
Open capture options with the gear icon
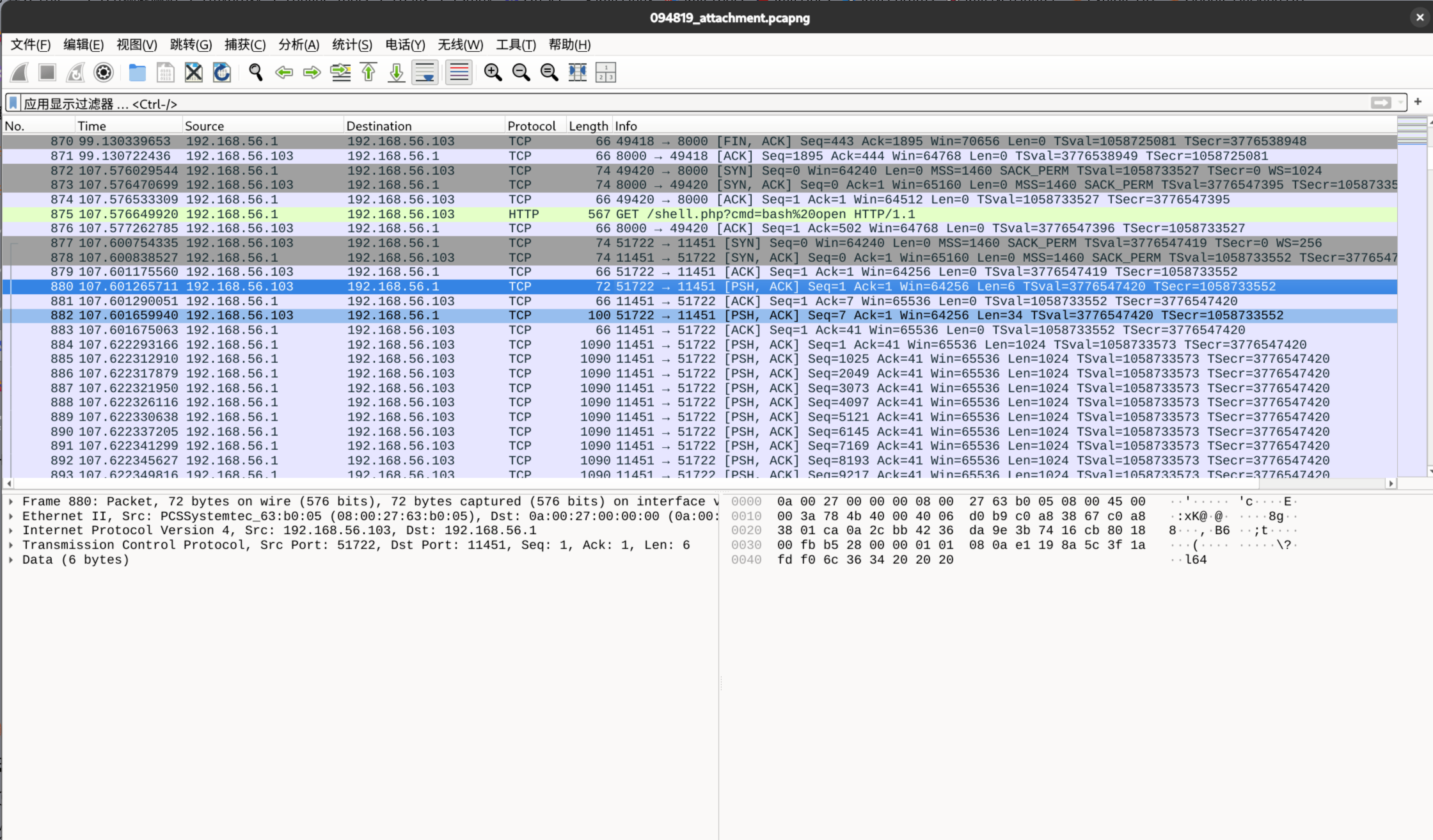pos(103,72)
